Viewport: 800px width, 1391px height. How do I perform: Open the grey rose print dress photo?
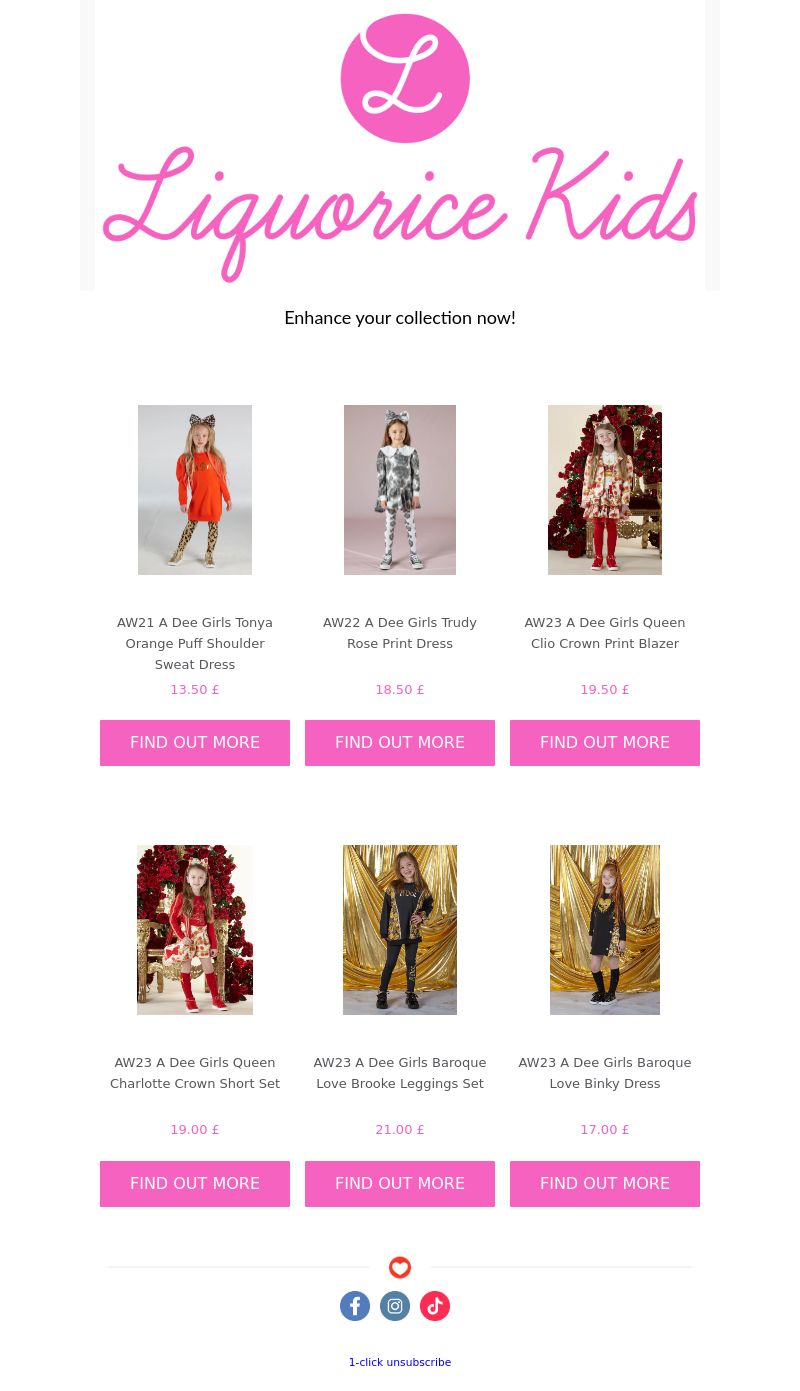[x=400, y=490]
